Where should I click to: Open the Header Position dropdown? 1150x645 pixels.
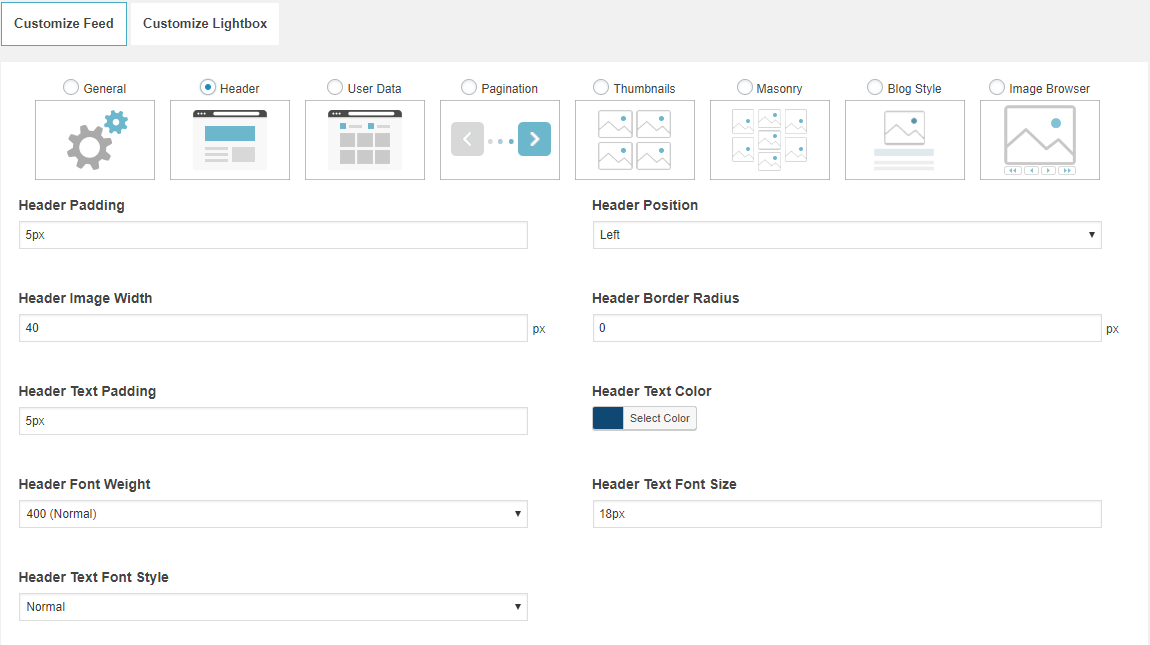click(x=847, y=235)
